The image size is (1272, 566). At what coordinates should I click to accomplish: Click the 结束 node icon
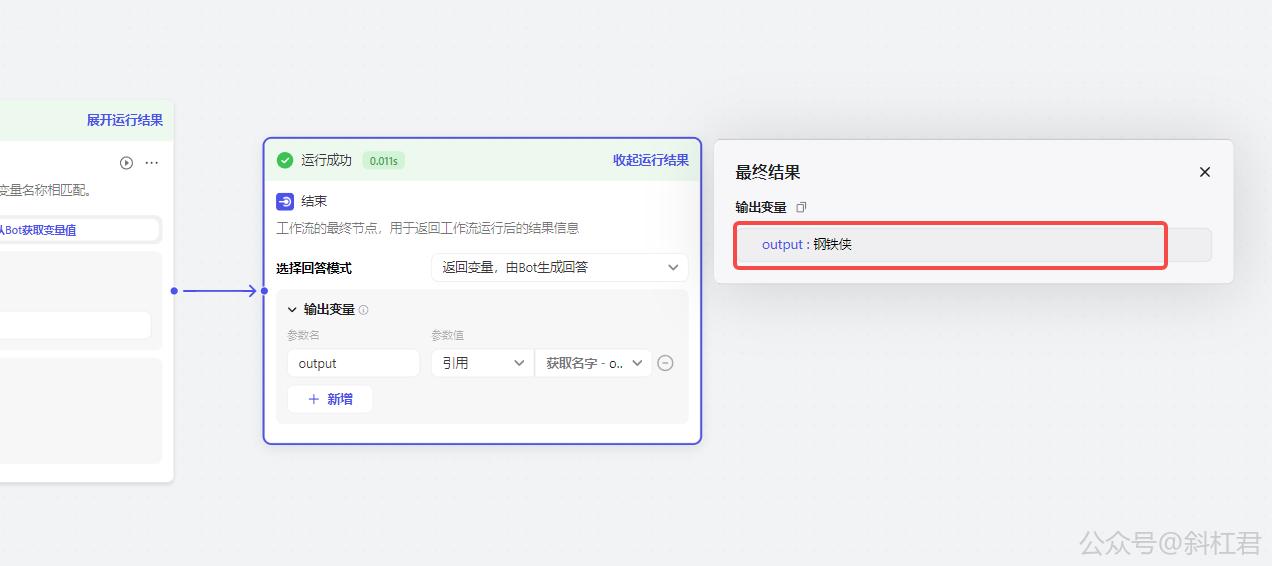click(x=285, y=201)
